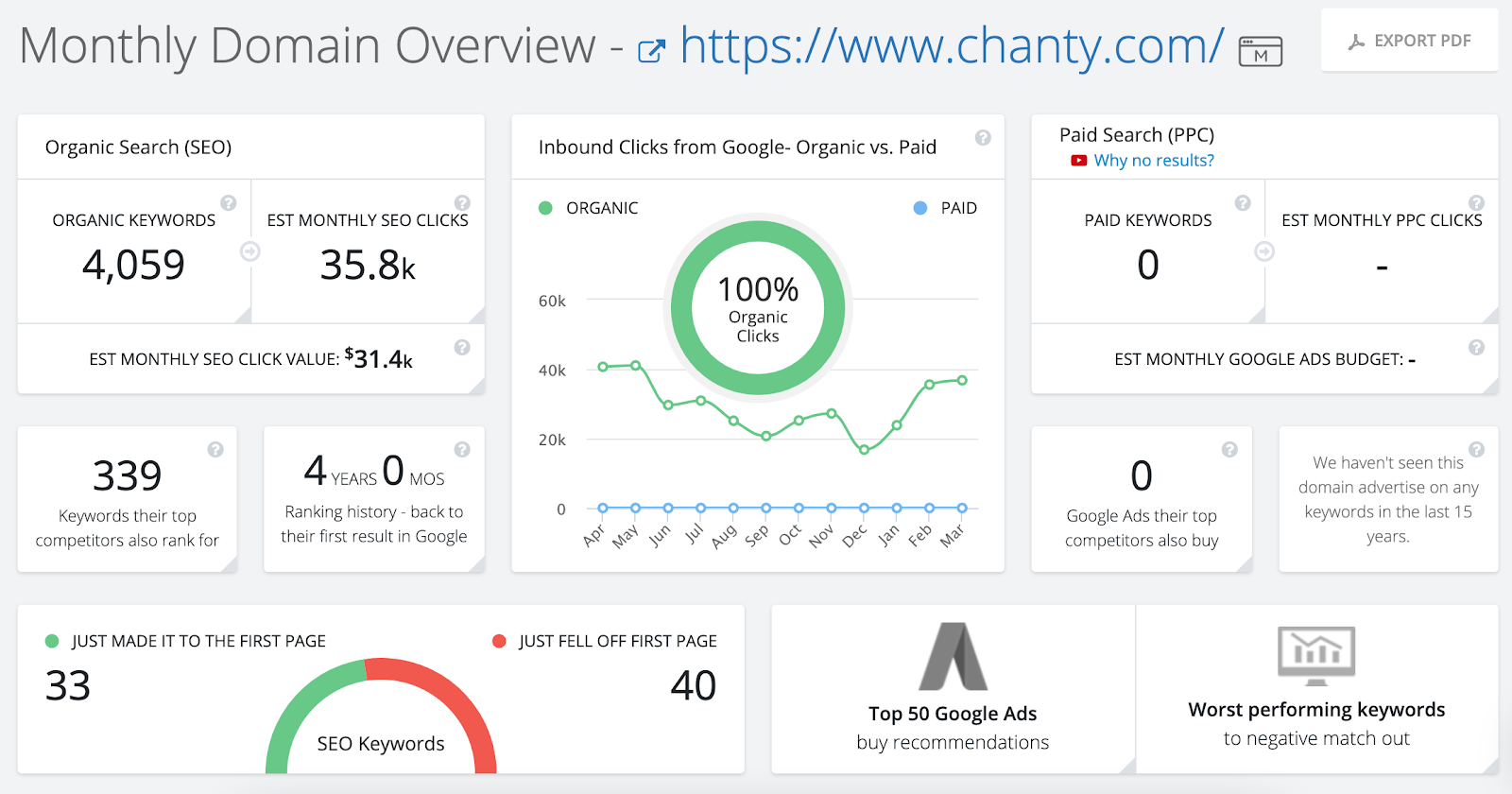Expand the 339 competitor keywords card corner

(x=230, y=564)
